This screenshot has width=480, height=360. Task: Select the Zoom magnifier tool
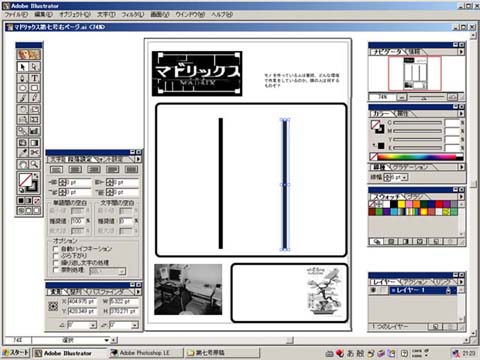[34, 164]
